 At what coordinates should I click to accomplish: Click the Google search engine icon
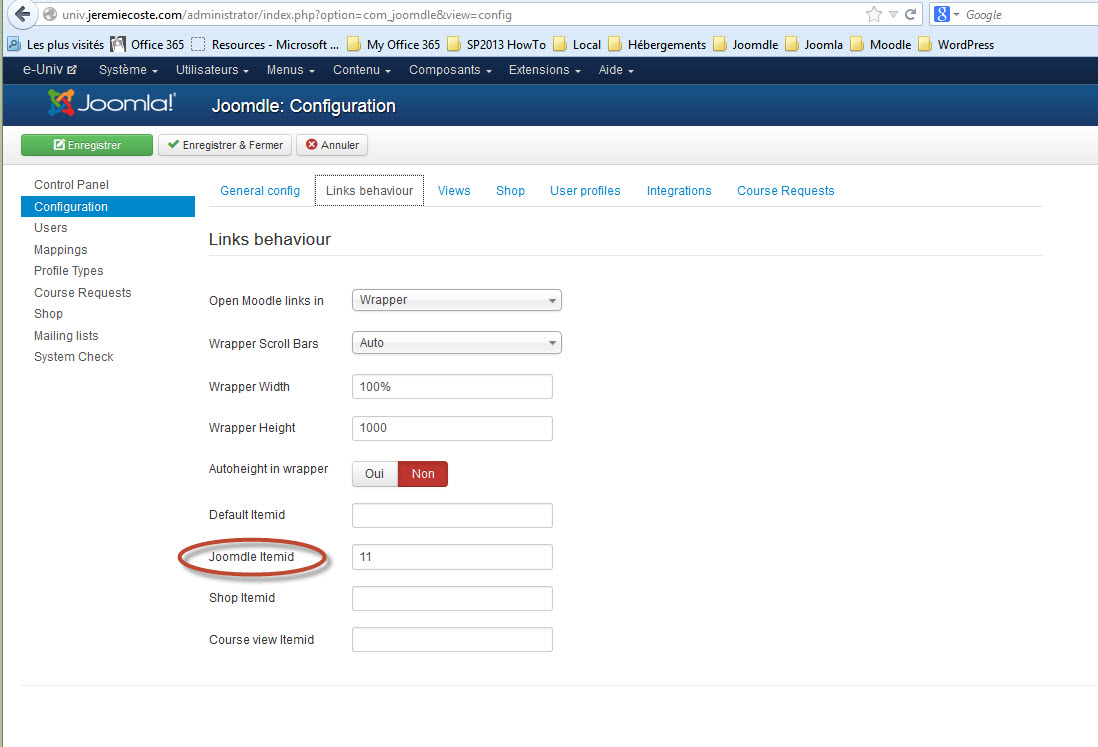[942, 15]
